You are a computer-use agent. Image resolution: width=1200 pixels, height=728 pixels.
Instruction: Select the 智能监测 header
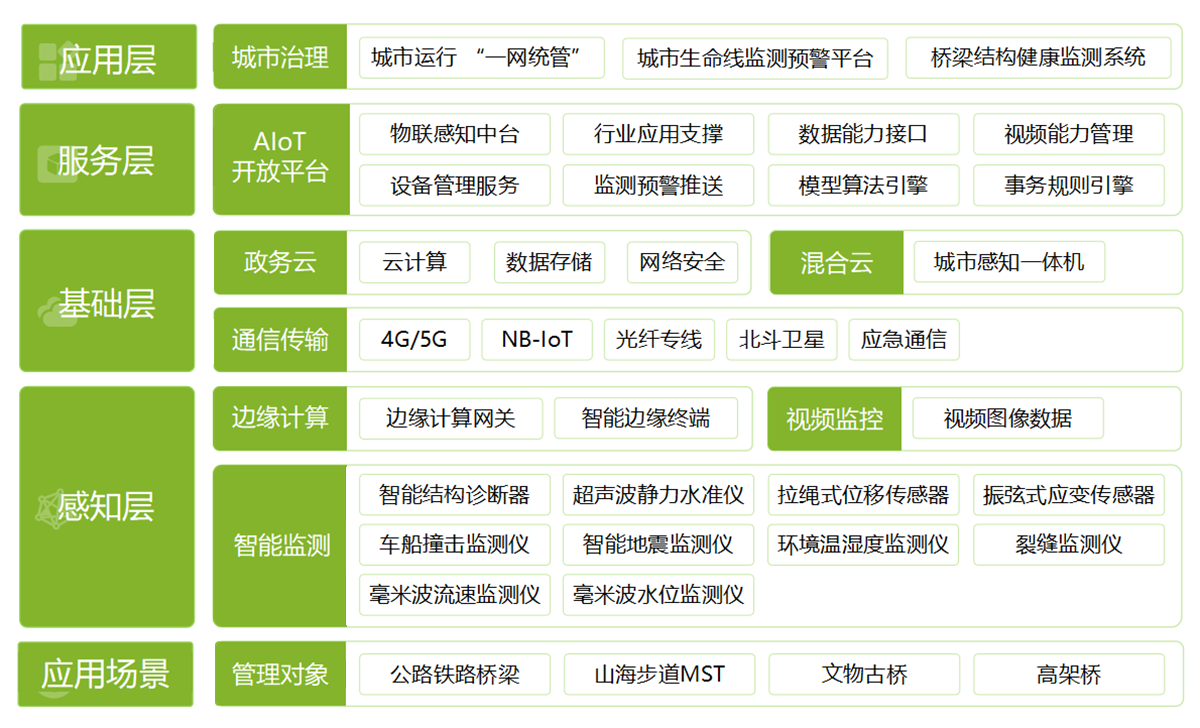[281, 545]
